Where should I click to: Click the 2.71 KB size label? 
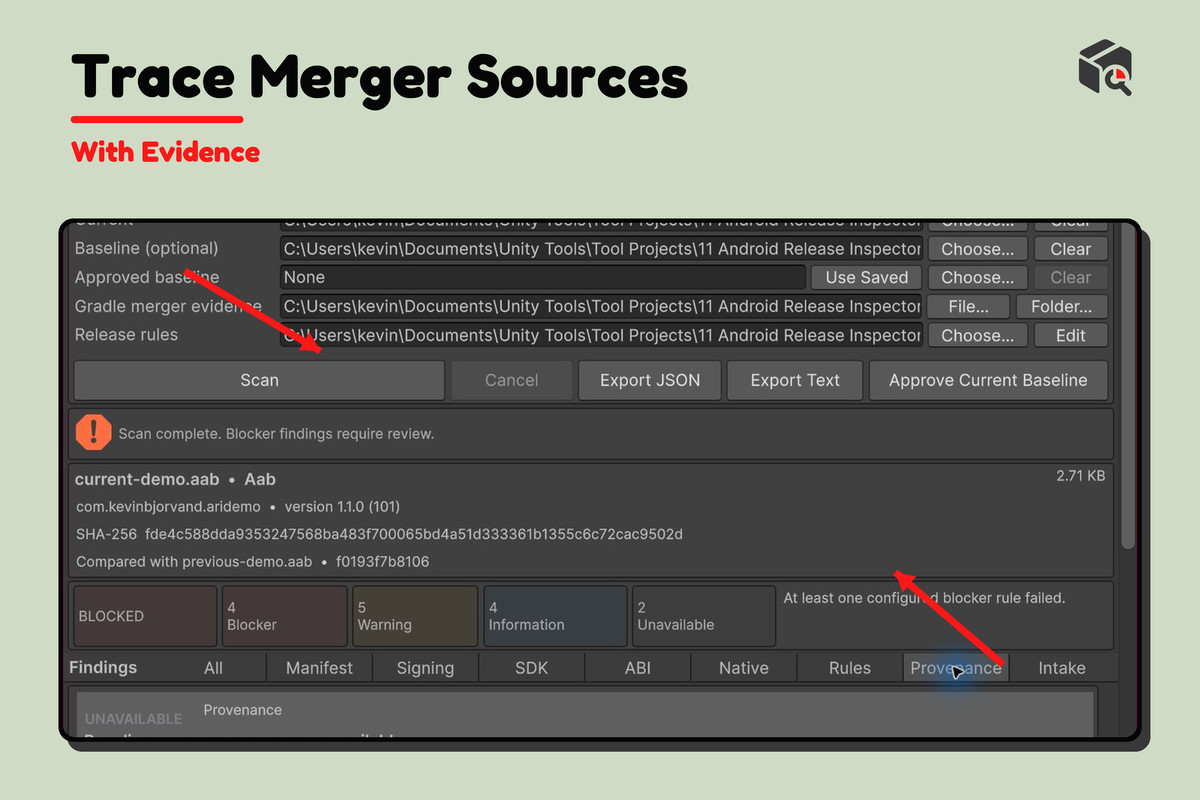coord(1080,476)
